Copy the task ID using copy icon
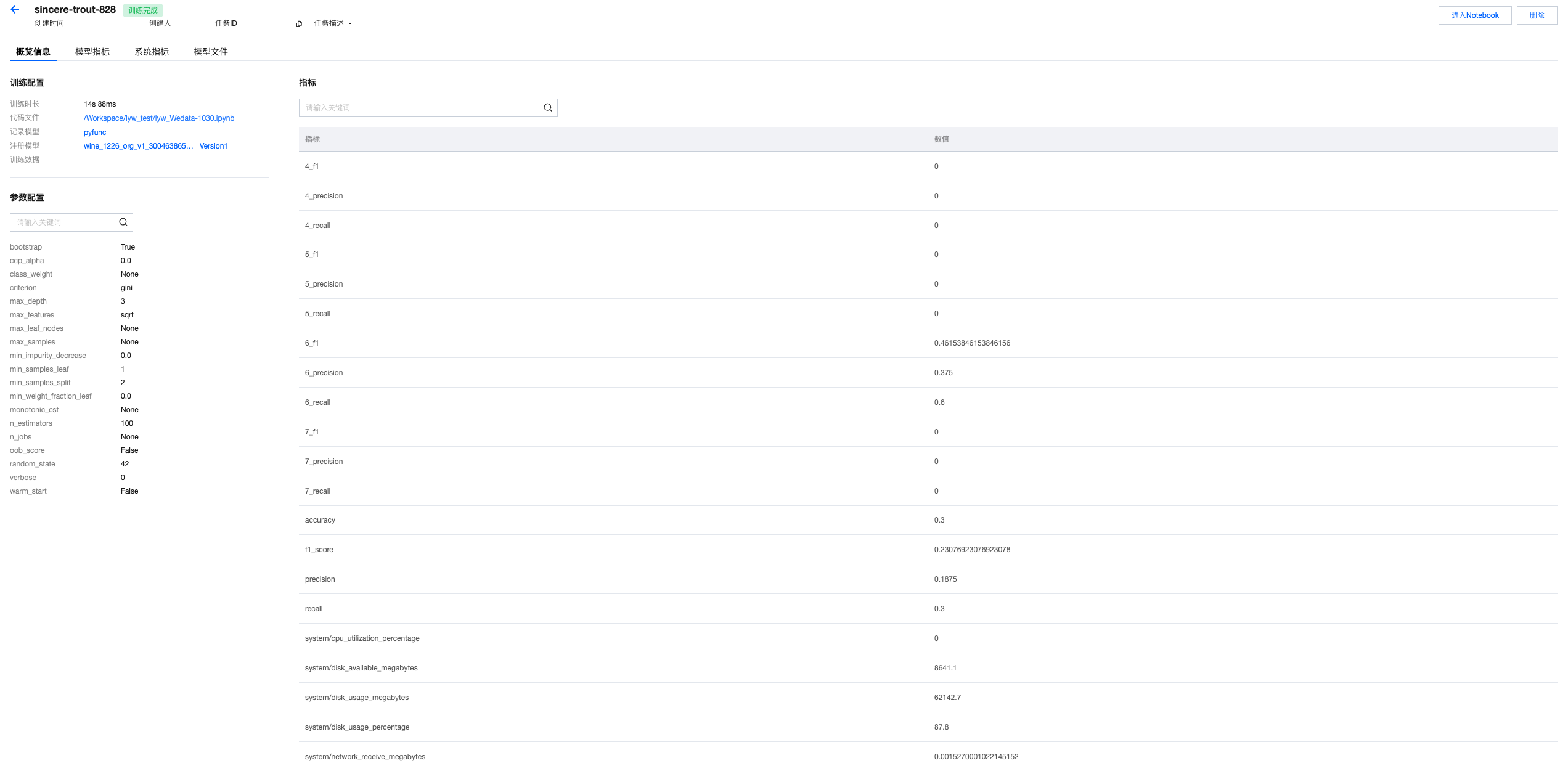The image size is (1568, 774). tap(299, 24)
